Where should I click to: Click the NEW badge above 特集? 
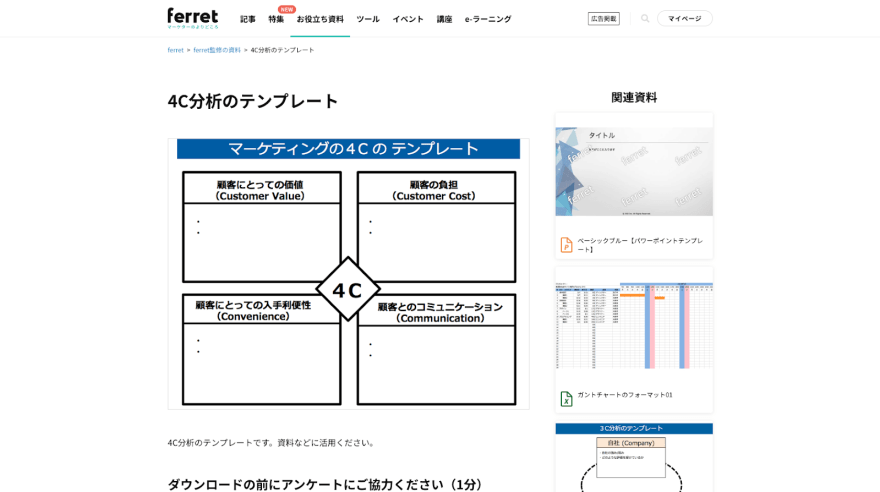287,9
